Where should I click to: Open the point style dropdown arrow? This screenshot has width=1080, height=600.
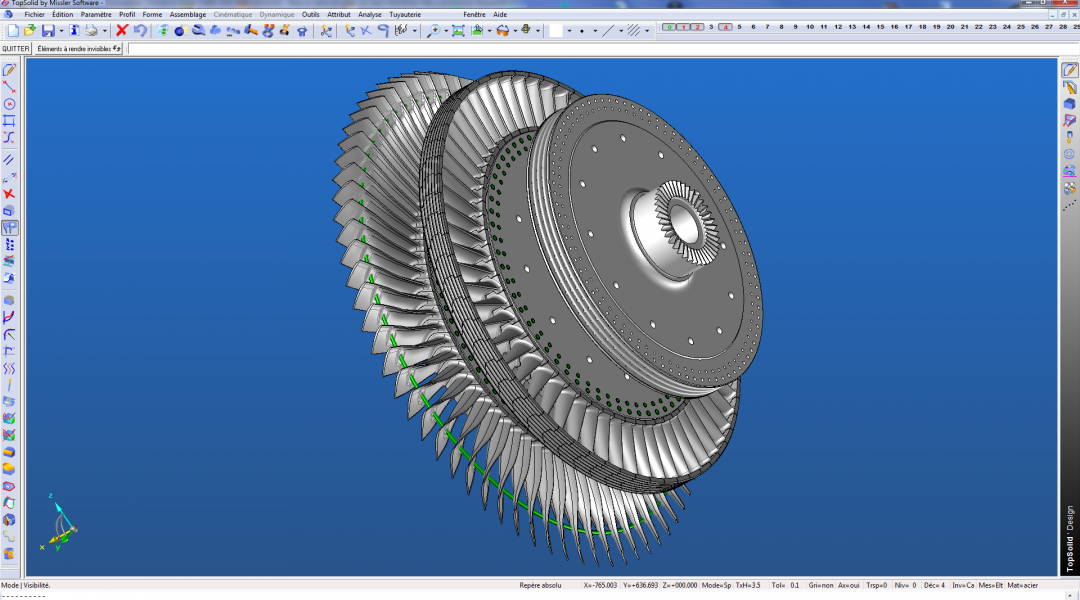(x=595, y=30)
